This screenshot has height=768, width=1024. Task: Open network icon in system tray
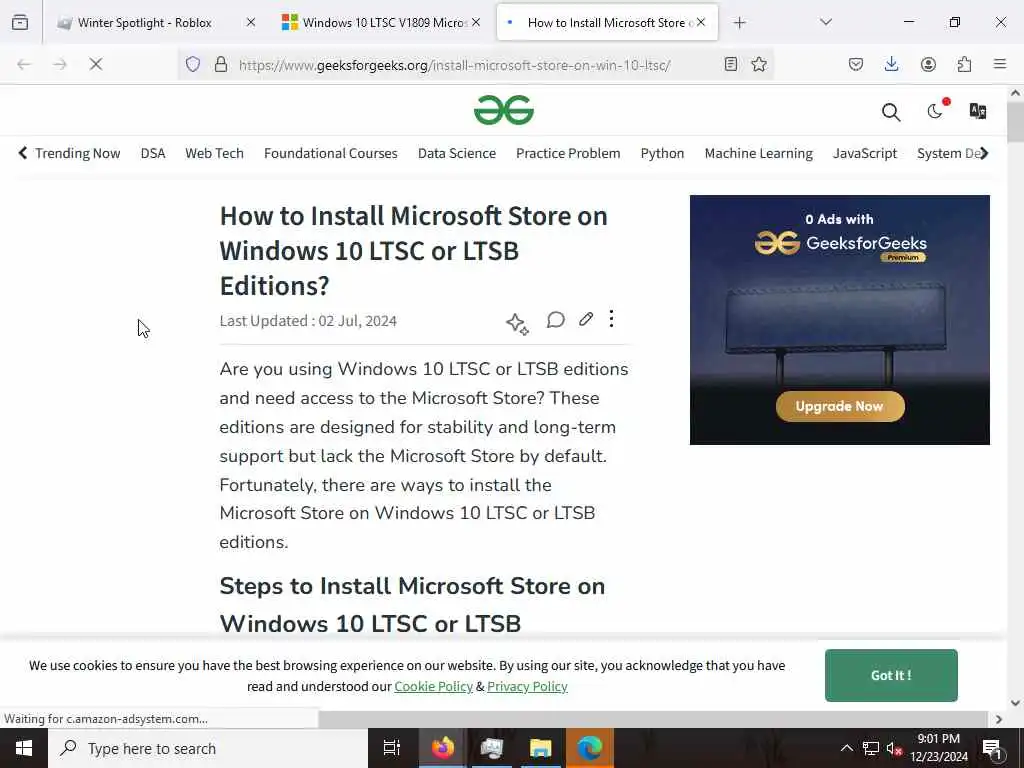point(871,748)
